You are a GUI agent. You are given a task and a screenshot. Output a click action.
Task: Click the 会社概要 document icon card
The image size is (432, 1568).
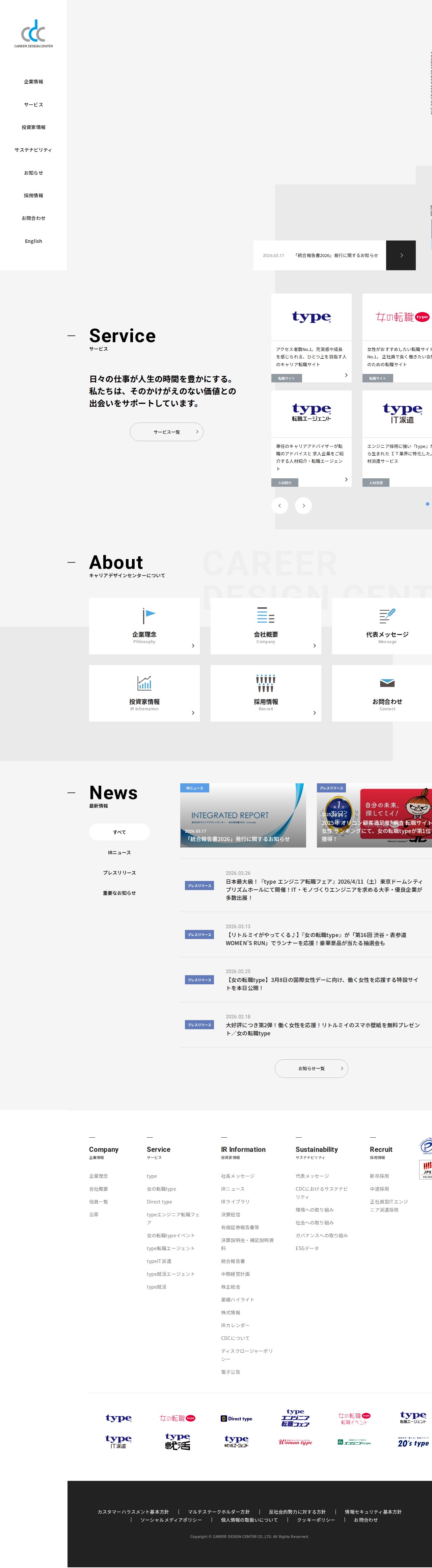(x=266, y=626)
